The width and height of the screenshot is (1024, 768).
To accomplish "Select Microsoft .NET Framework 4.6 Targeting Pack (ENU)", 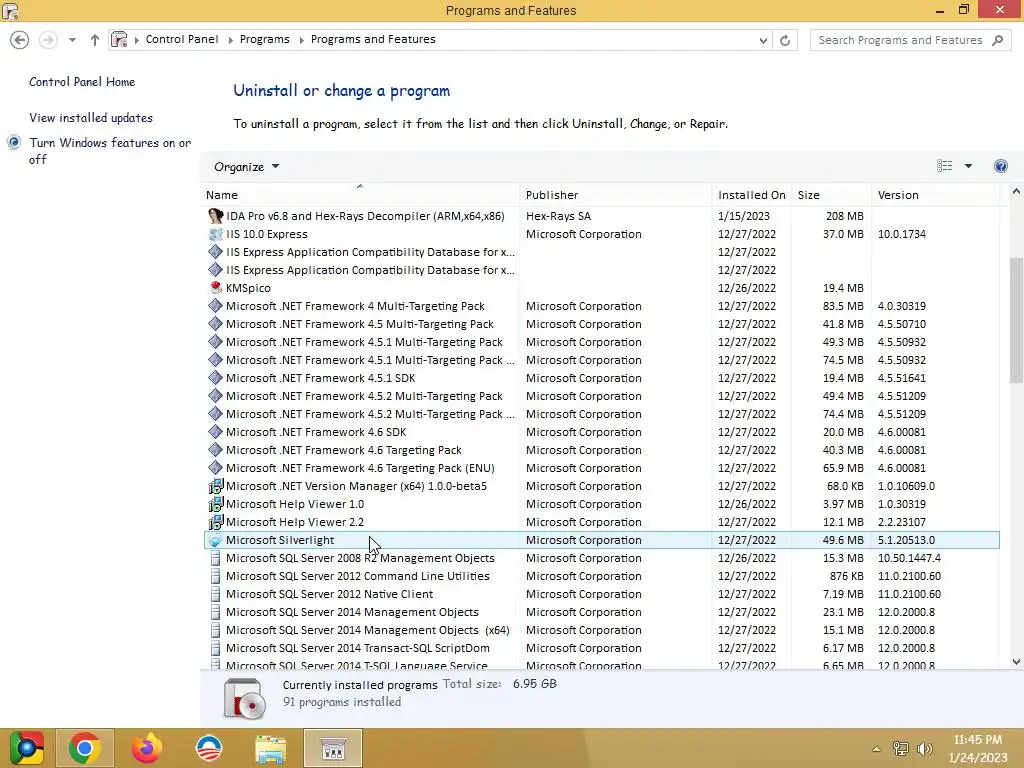I will point(360,468).
